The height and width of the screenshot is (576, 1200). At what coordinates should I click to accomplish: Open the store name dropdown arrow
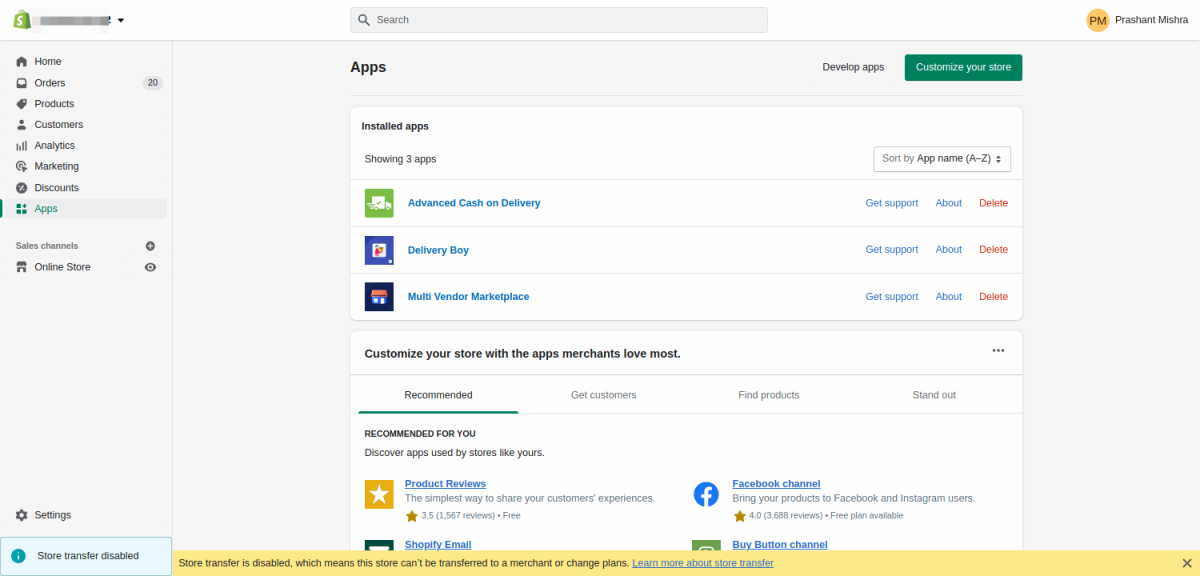(121, 20)
